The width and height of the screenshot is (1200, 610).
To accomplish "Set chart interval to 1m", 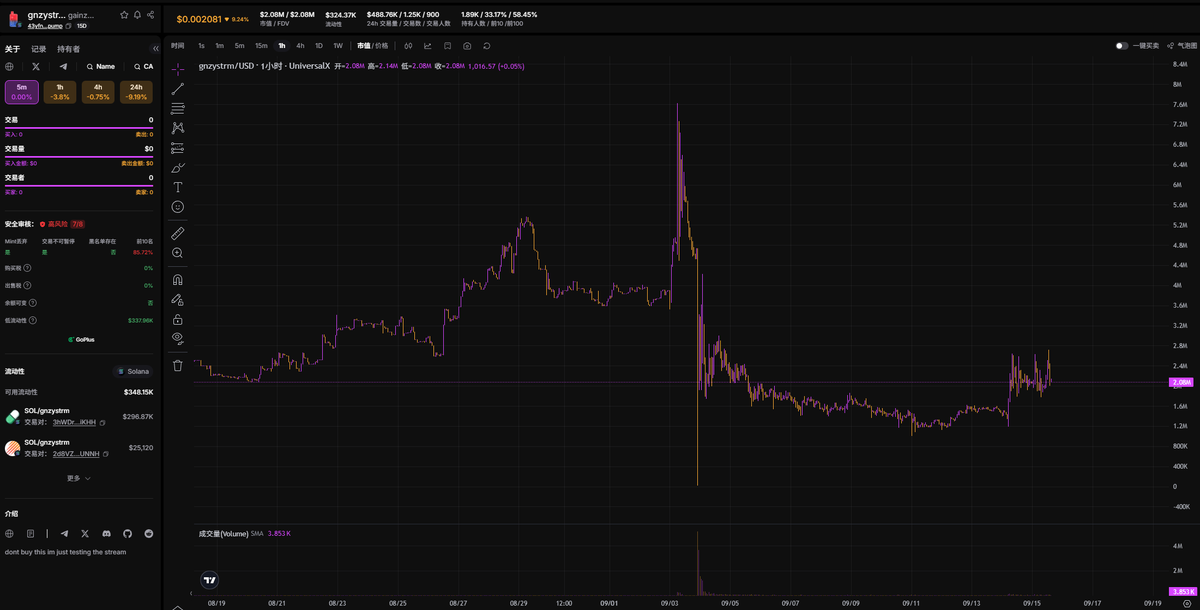I will [219, 45].
